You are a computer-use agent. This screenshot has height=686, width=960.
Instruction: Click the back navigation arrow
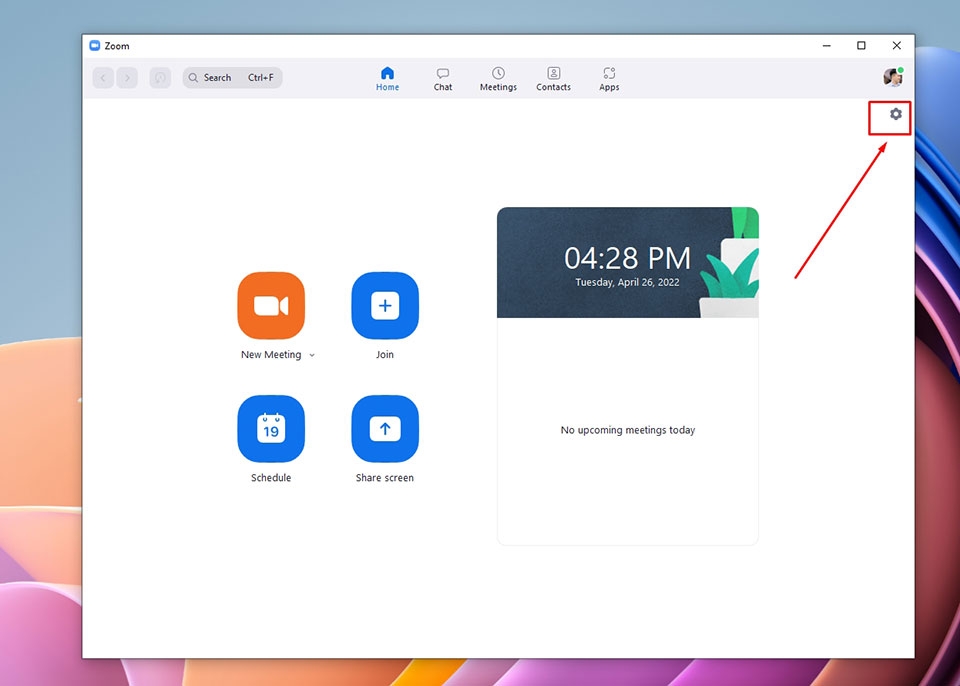(103, 78)
